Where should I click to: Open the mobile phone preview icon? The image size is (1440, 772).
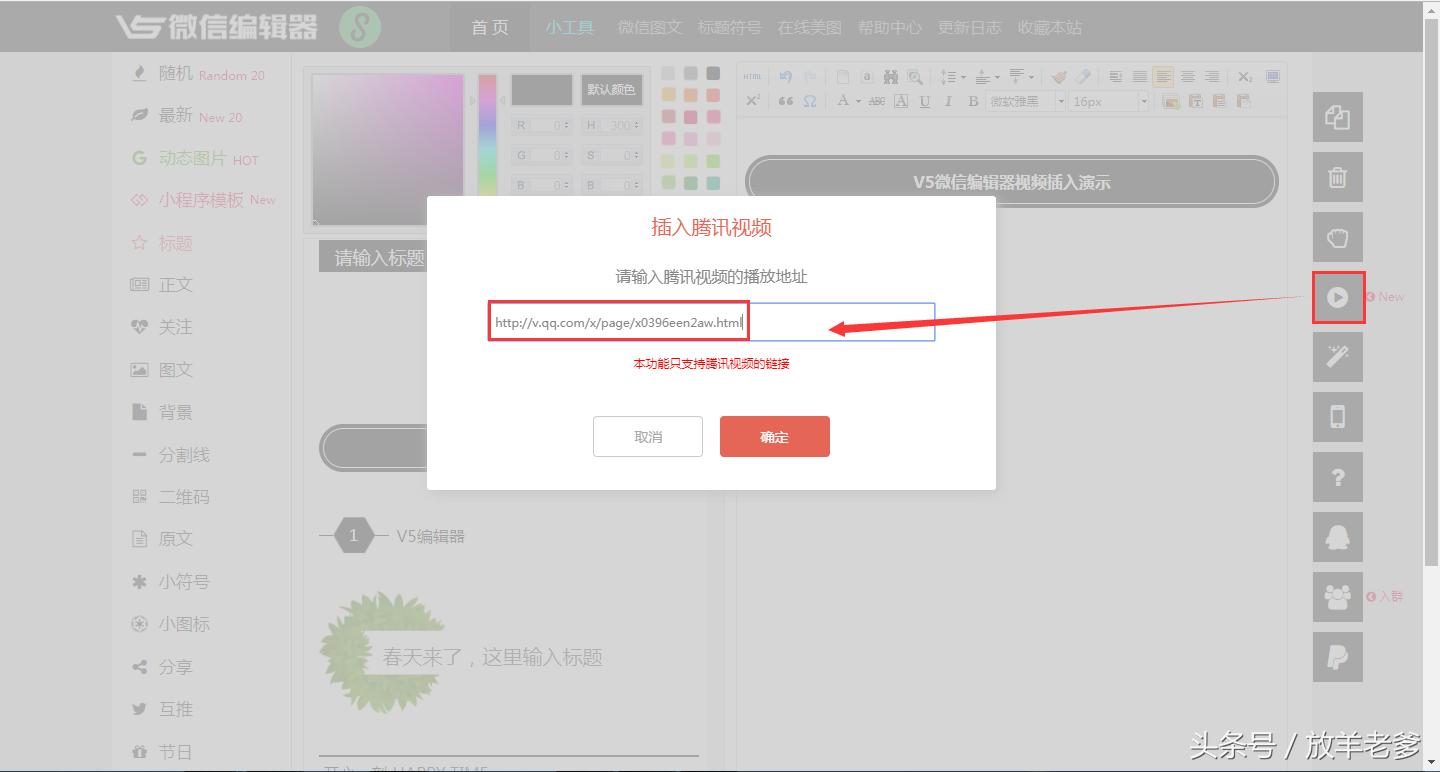[1338, 417]
